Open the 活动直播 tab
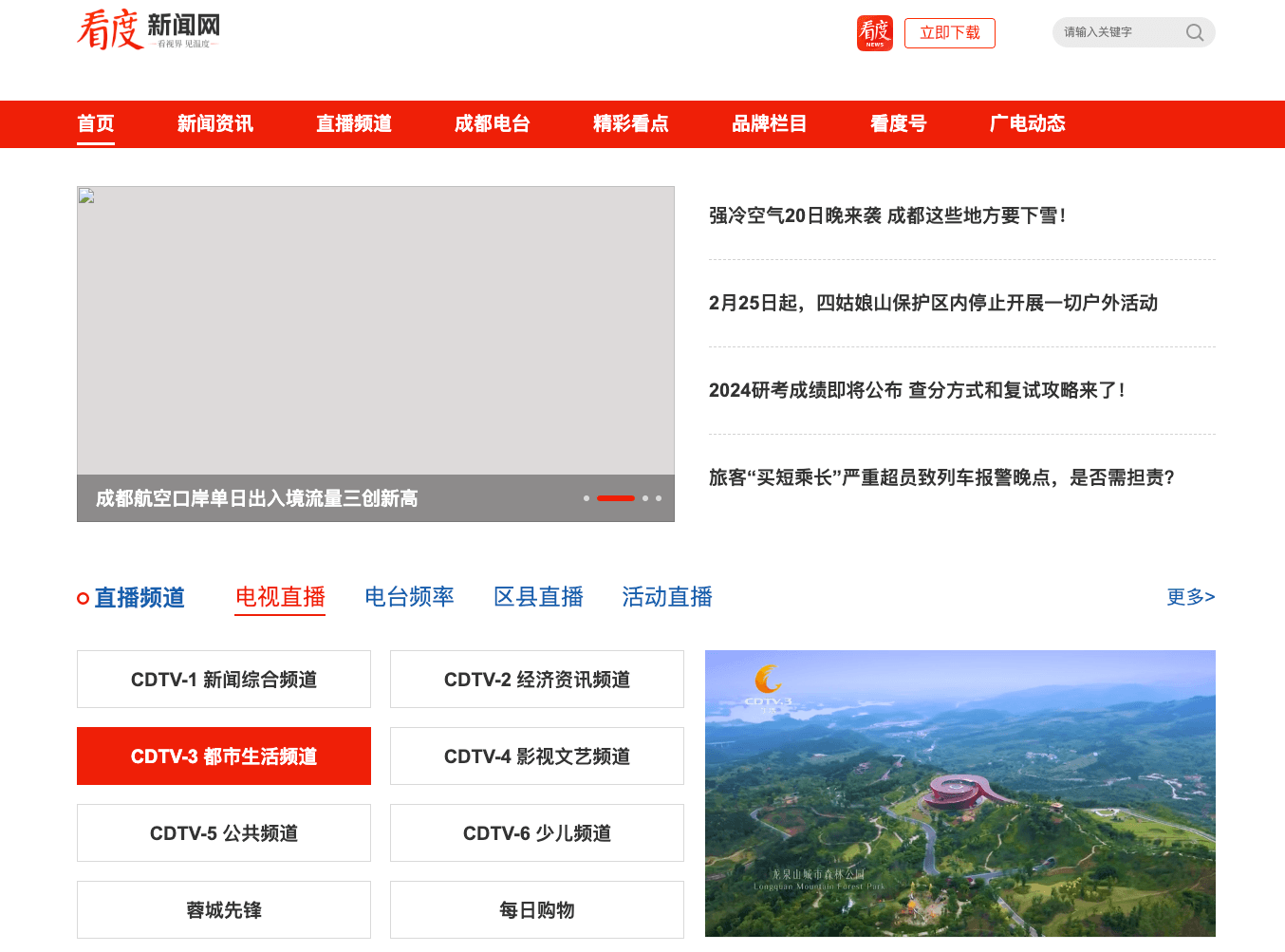The width and height of the screenshot is (1285, 952). coord(667,597)
